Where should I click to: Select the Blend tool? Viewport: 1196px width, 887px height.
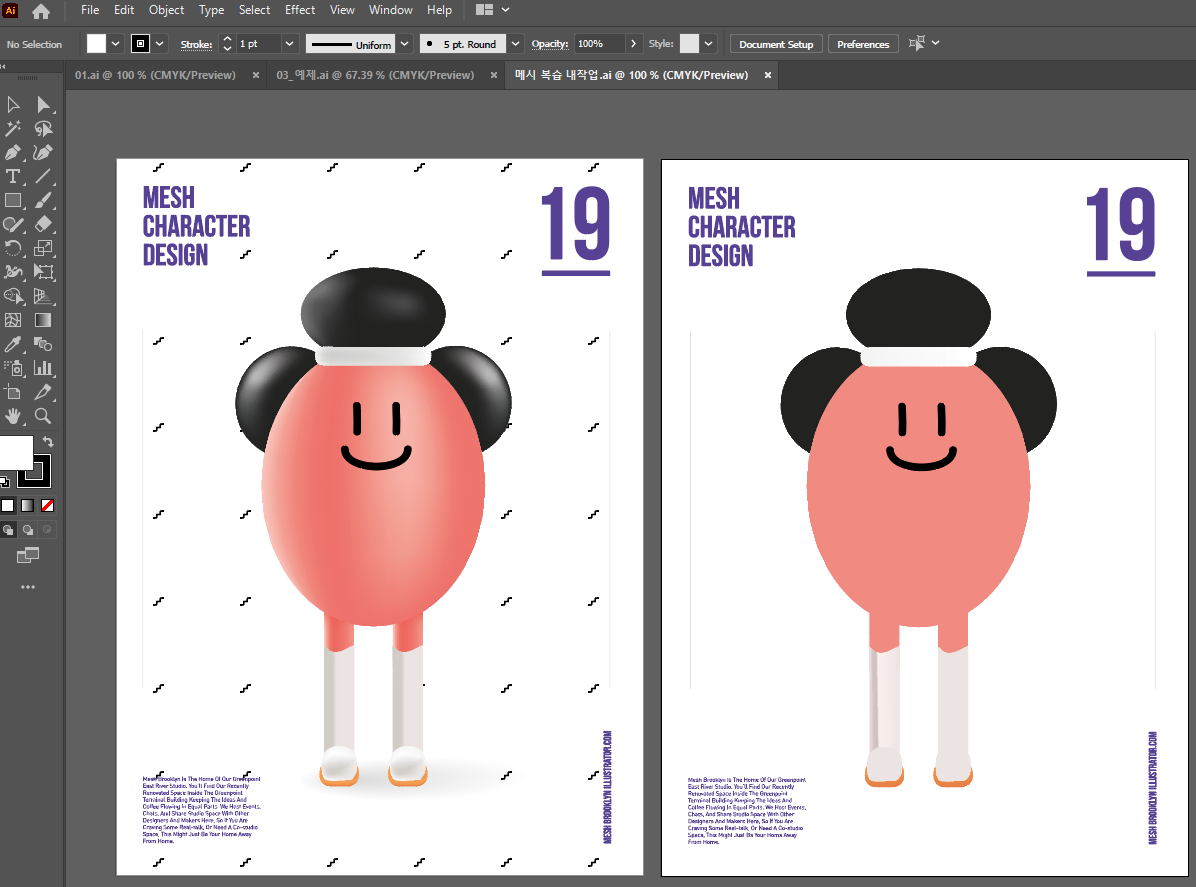point(43,344)
